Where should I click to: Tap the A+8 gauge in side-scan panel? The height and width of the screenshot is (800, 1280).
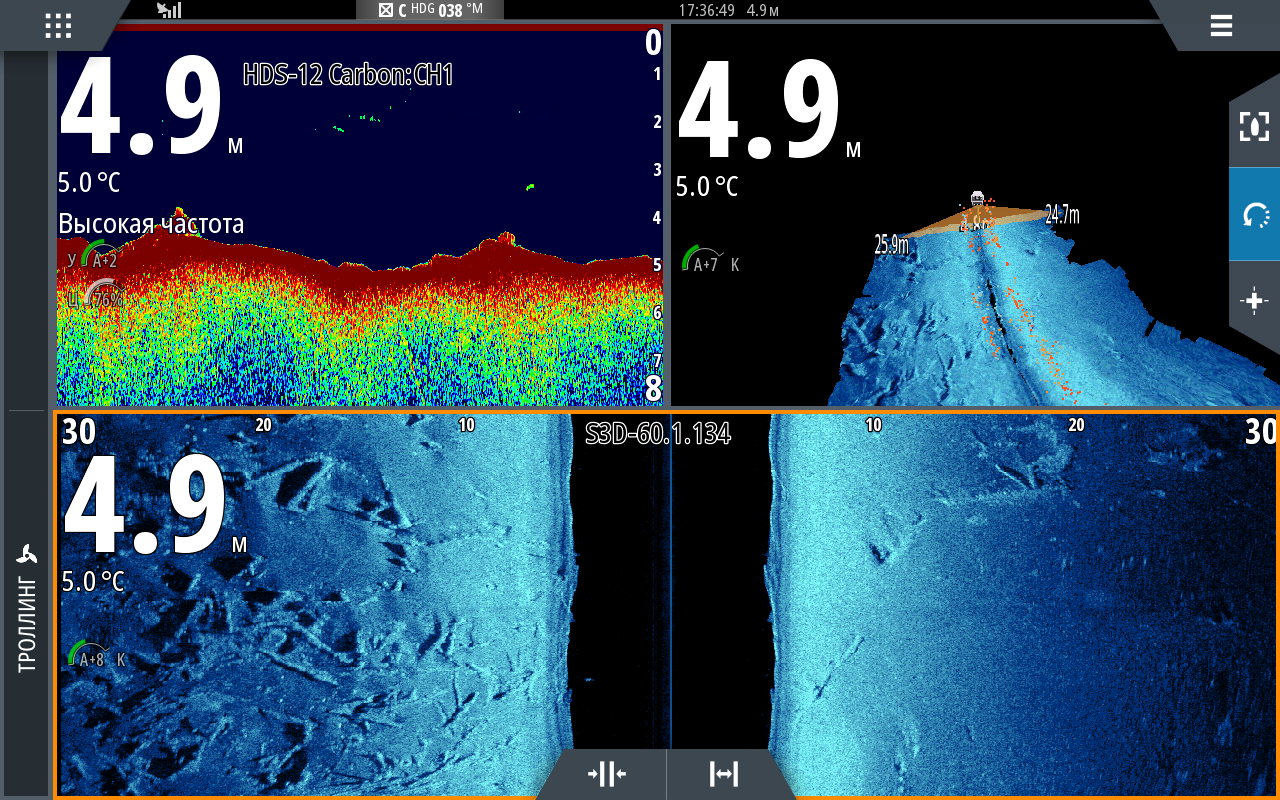[89, 657]
